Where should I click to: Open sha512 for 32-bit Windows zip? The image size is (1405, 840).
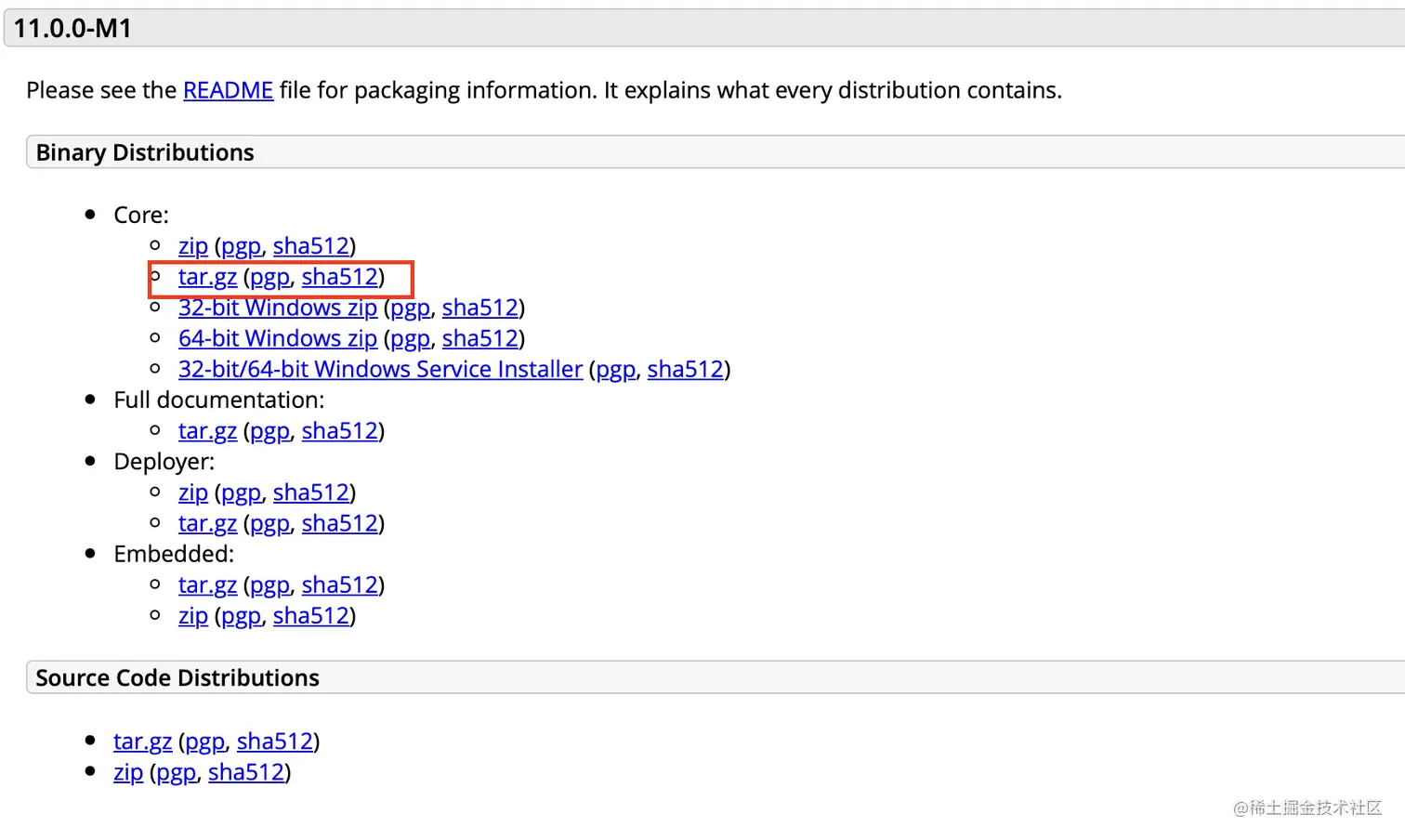coord(479,308)
